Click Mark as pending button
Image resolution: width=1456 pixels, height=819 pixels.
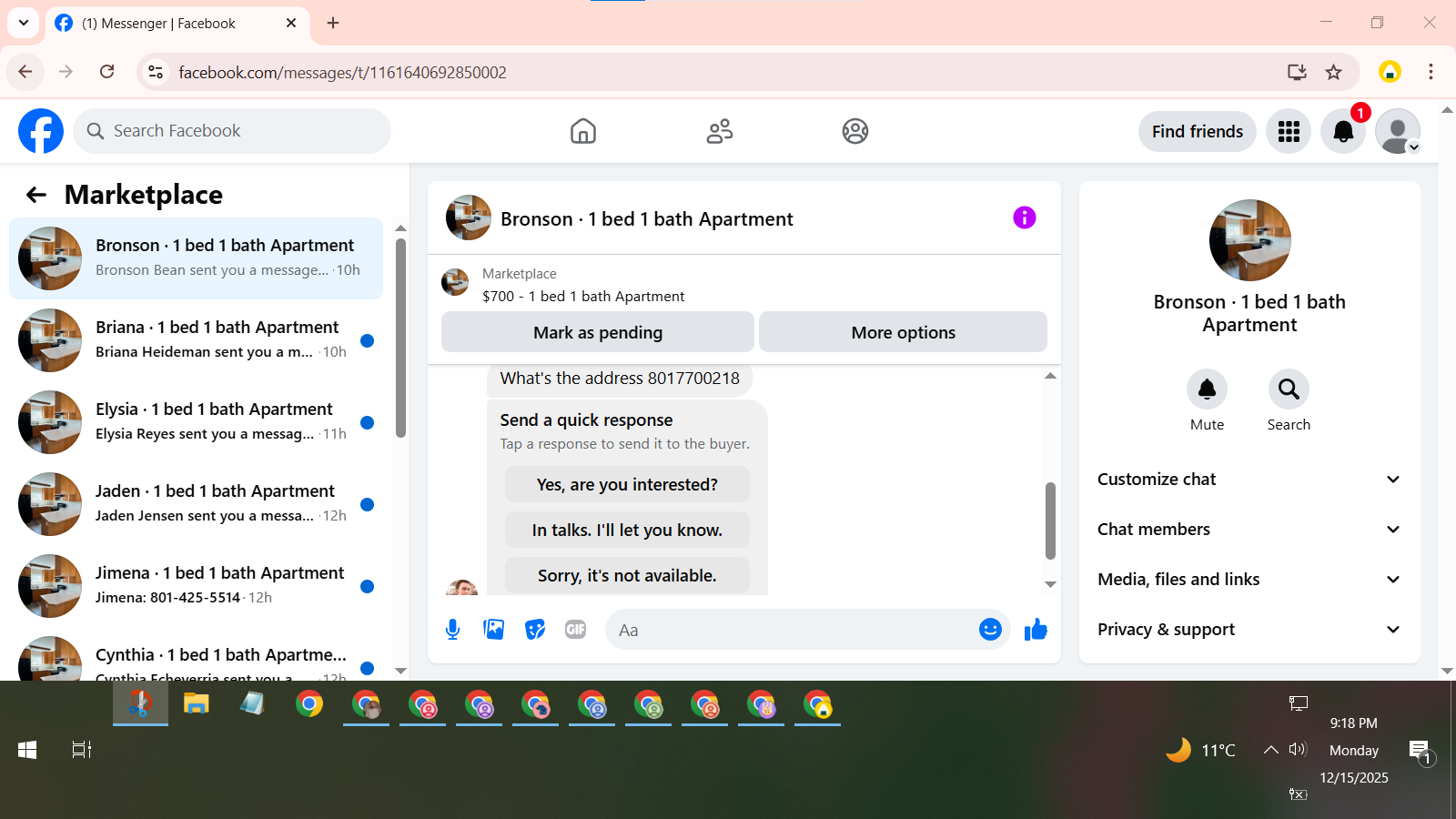(x=598, y=332)
